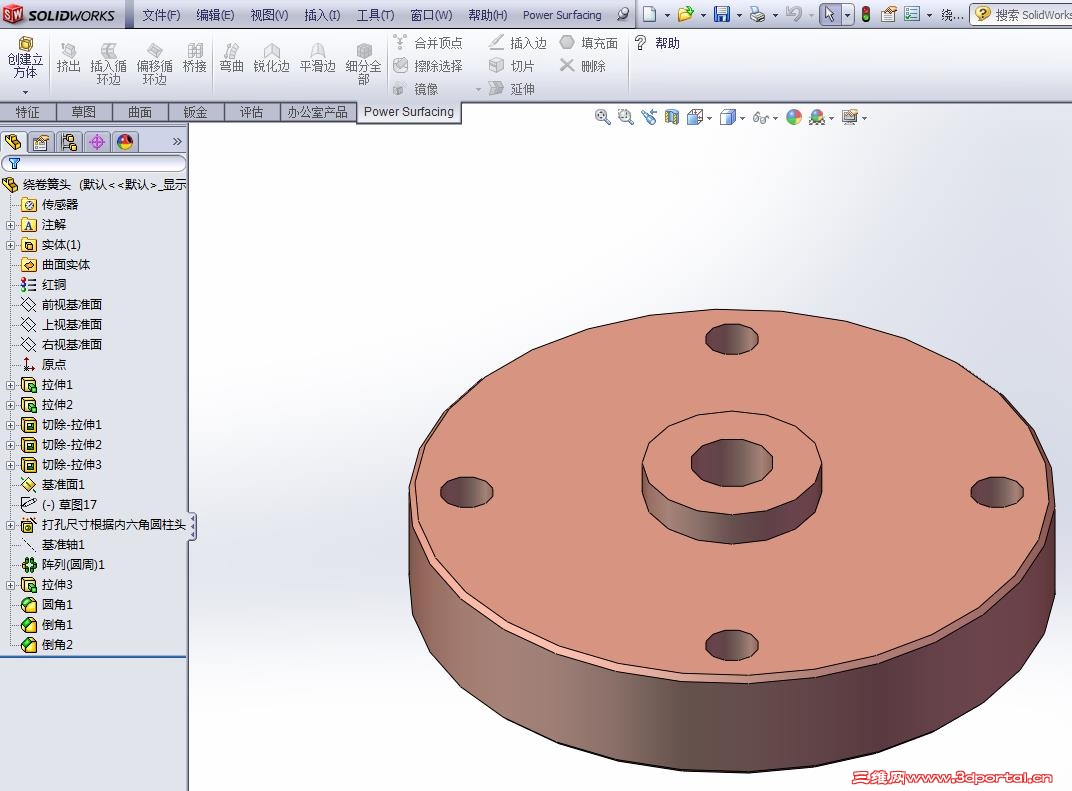Click the Delete (删除) command
The image size is (1072, 791).
pos(582,66)
